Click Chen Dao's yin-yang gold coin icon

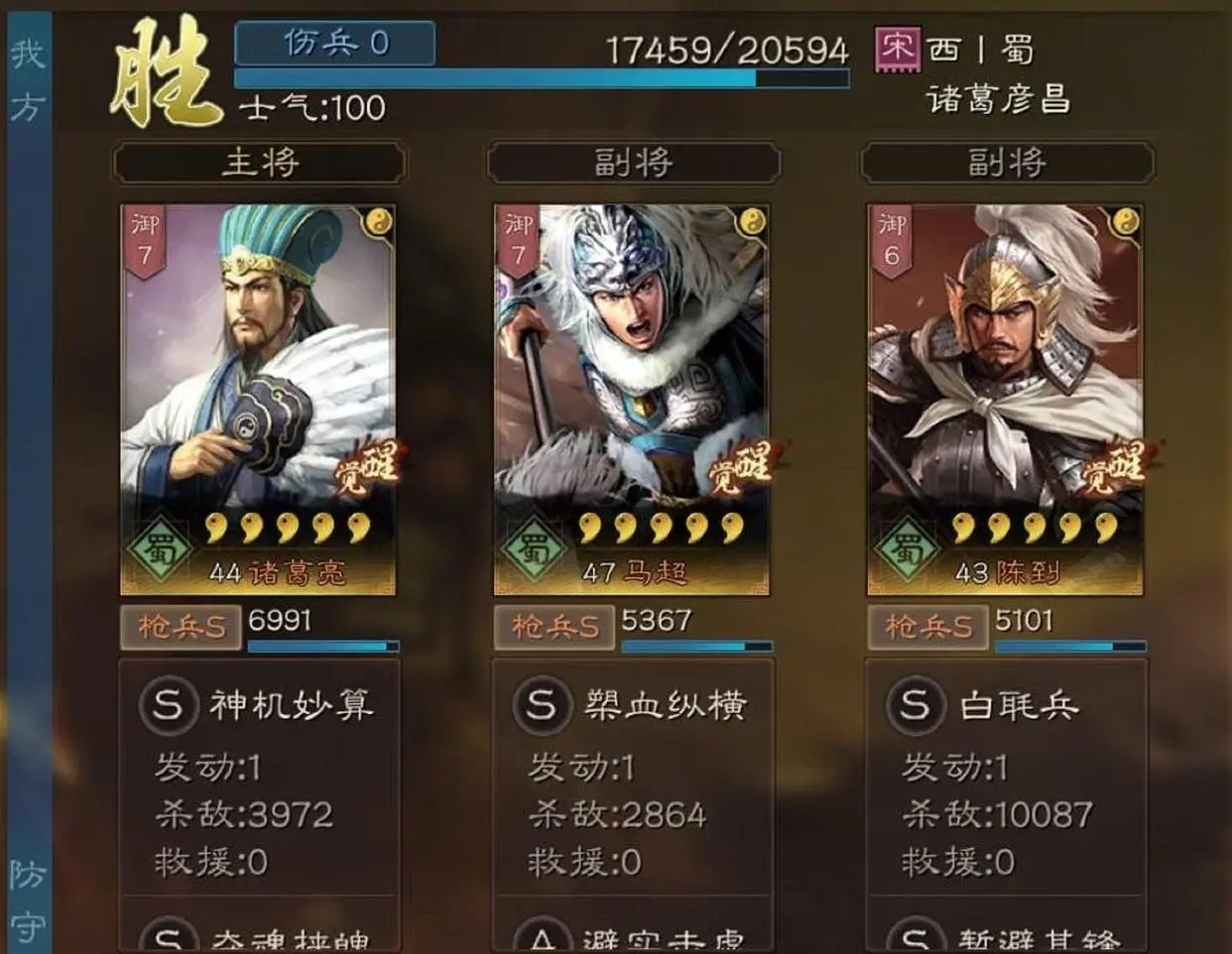pos(1125,223)
